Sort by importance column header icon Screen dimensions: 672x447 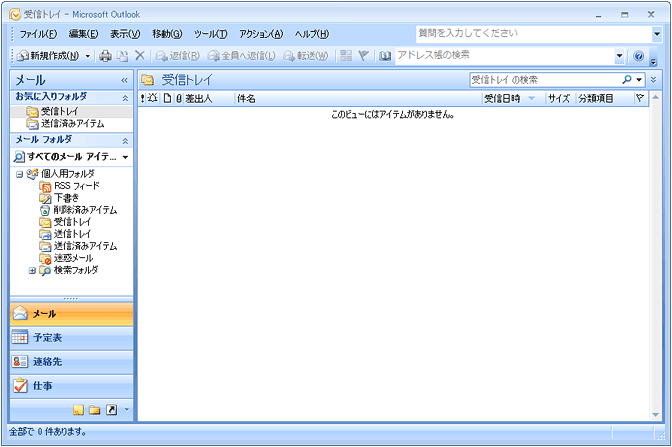143,99
